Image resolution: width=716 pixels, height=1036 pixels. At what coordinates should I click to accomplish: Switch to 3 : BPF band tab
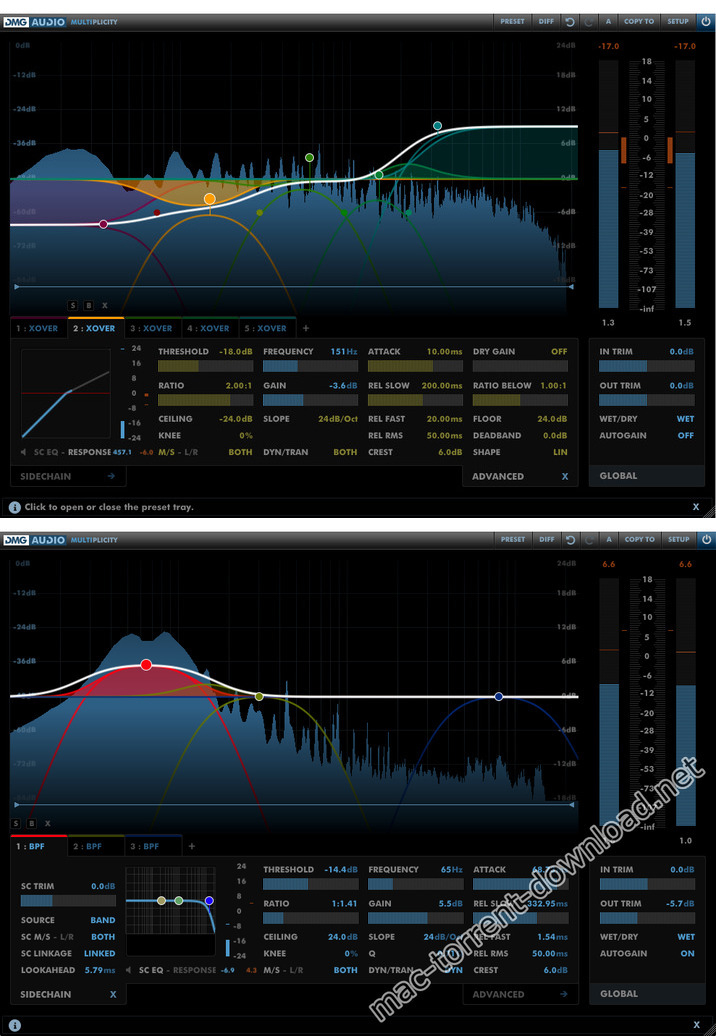pyautogui.click(x=153, y=846)
